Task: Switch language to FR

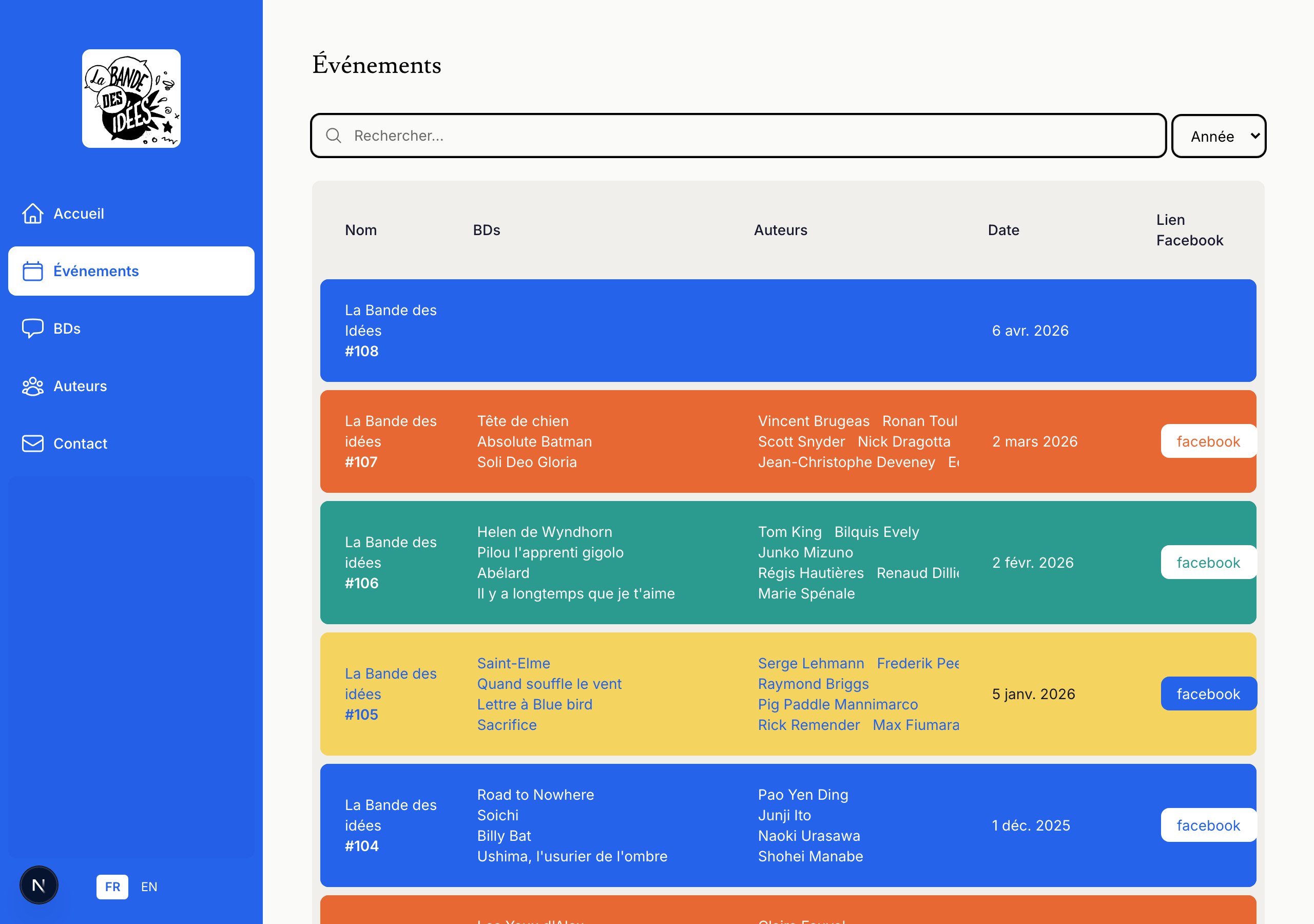Action: coord(112,887)
